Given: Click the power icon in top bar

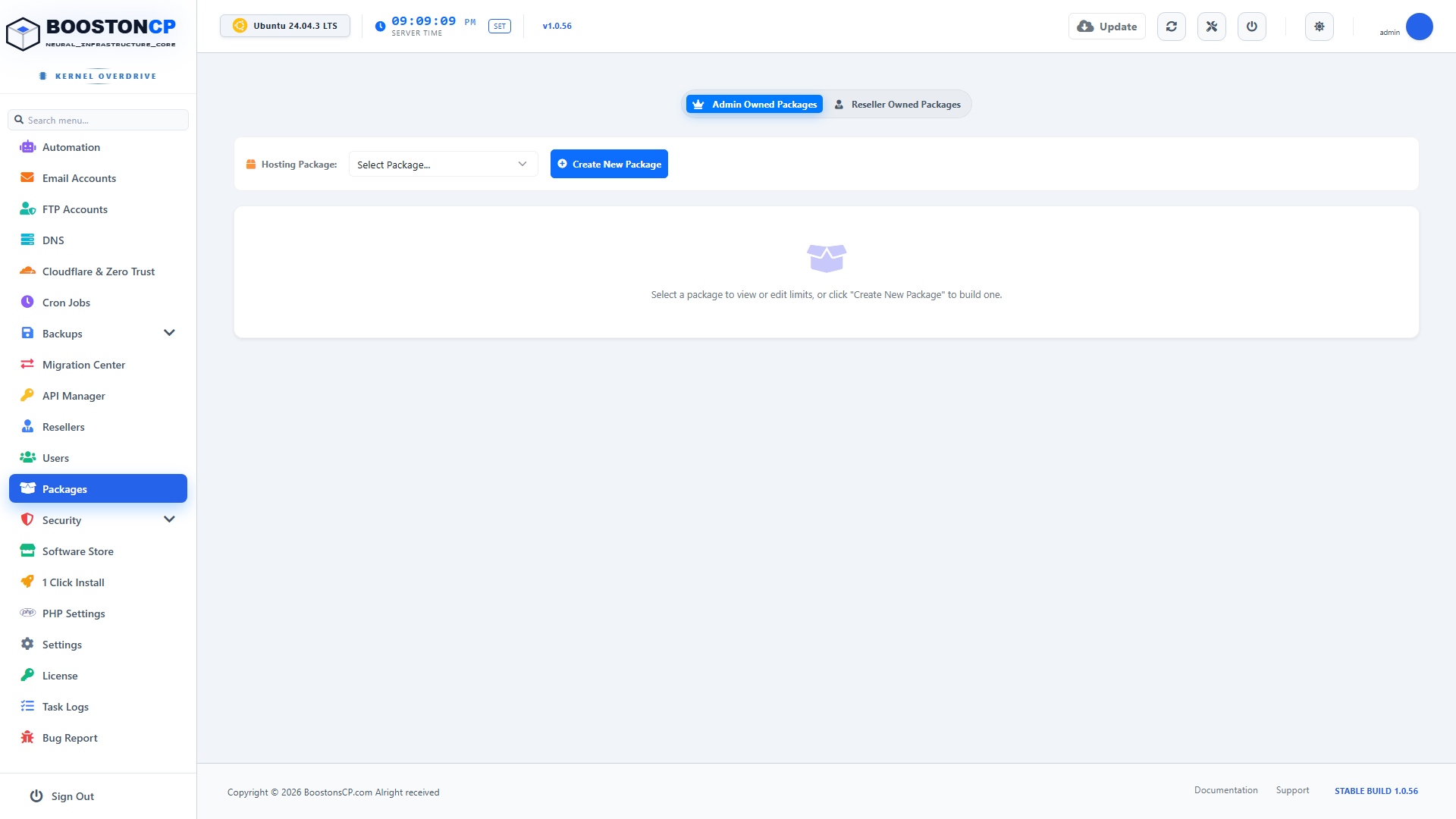Looking at the screenshot, I should coord(1252,27).
